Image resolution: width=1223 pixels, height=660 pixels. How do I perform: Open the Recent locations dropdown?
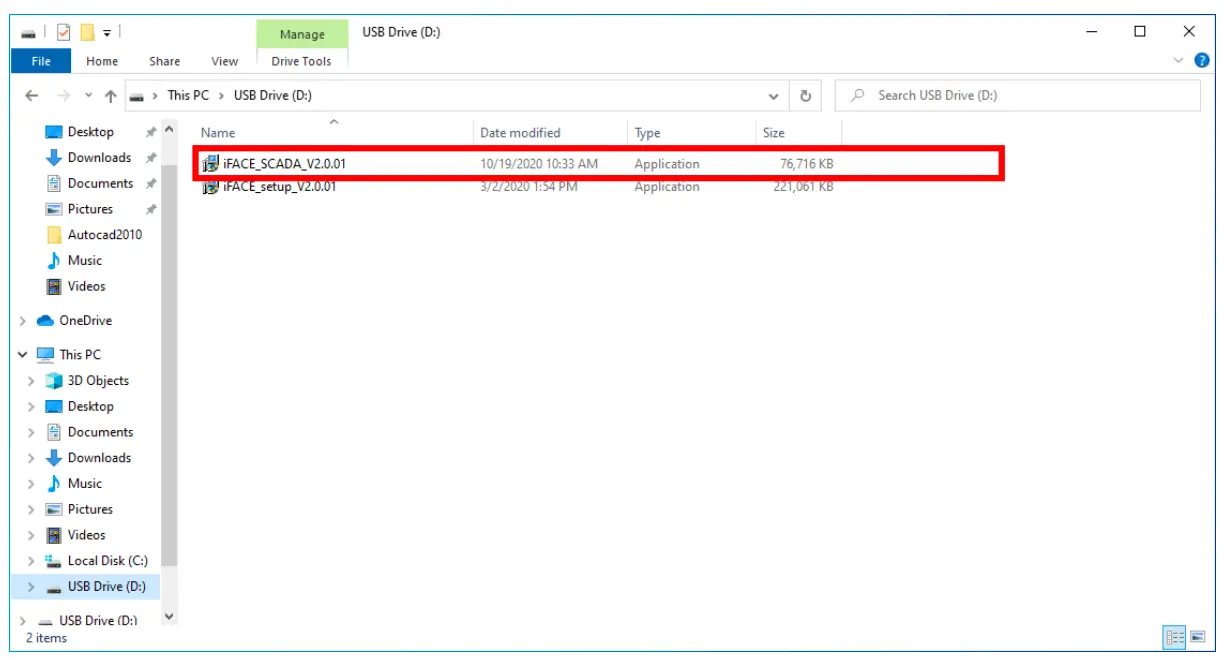click(88, 96)
